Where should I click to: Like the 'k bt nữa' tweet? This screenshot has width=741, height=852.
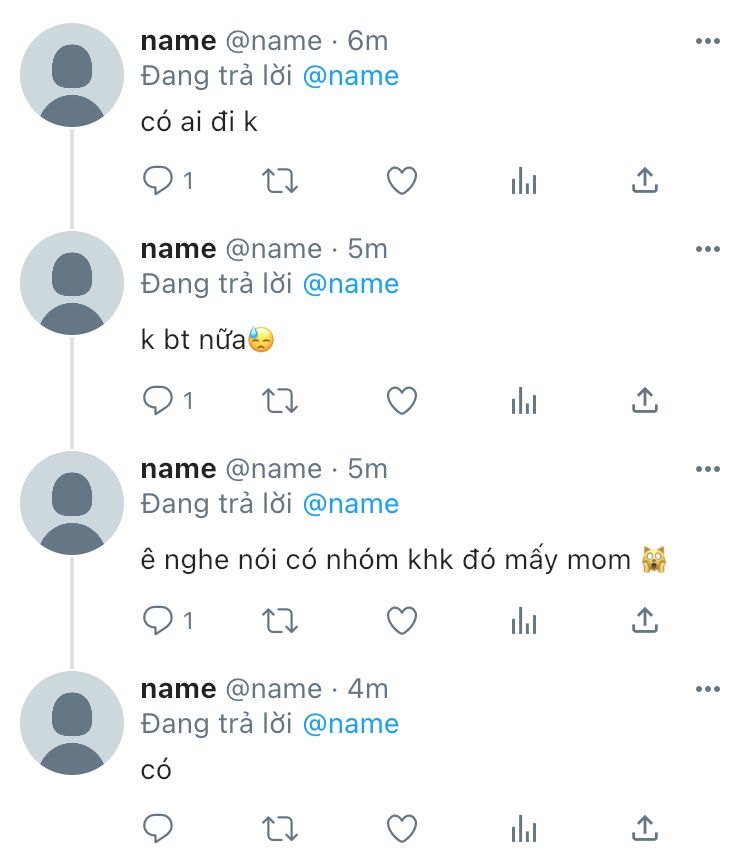(401, 401)
